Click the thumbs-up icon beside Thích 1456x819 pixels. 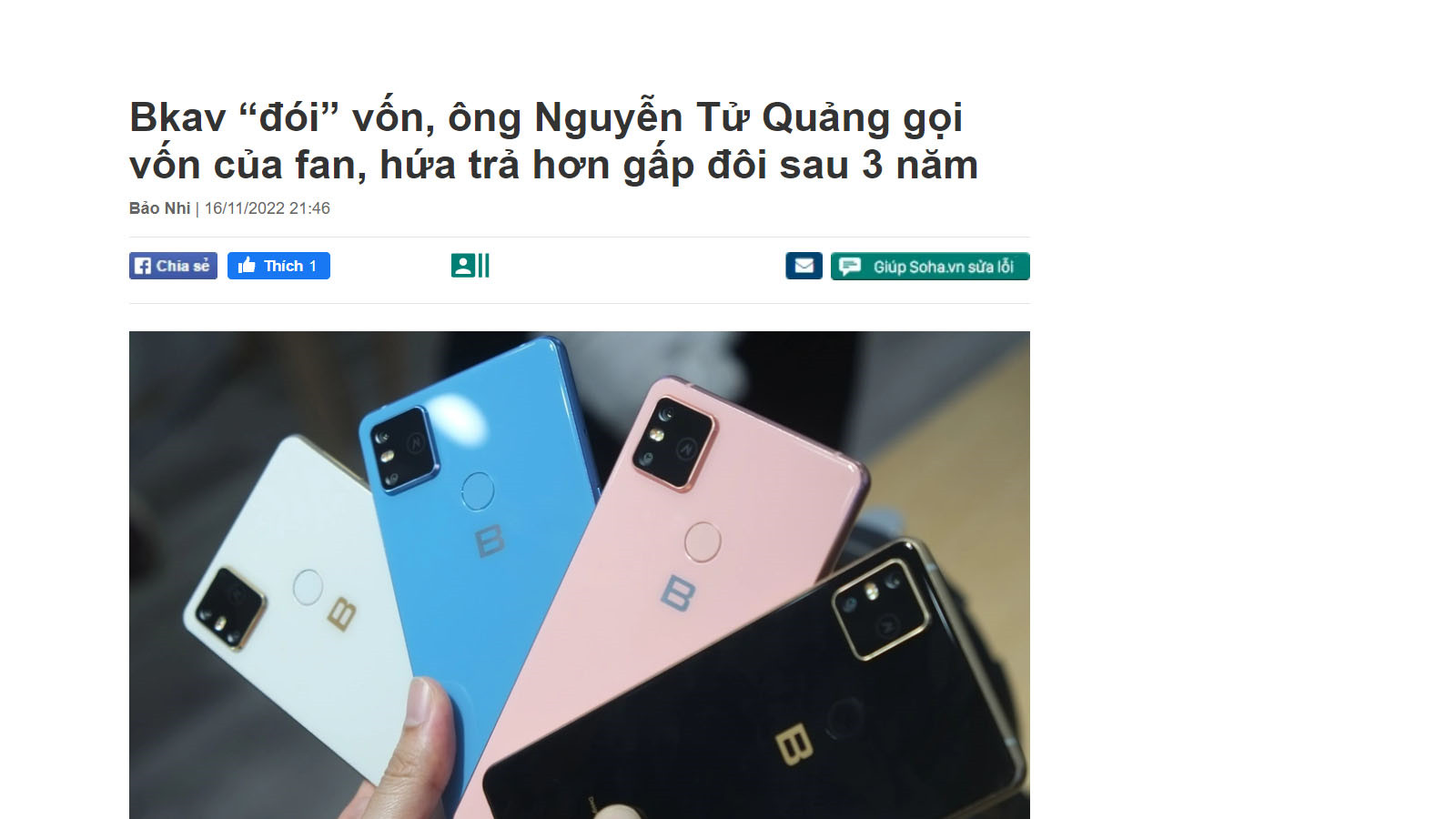[x=247, y=265]
